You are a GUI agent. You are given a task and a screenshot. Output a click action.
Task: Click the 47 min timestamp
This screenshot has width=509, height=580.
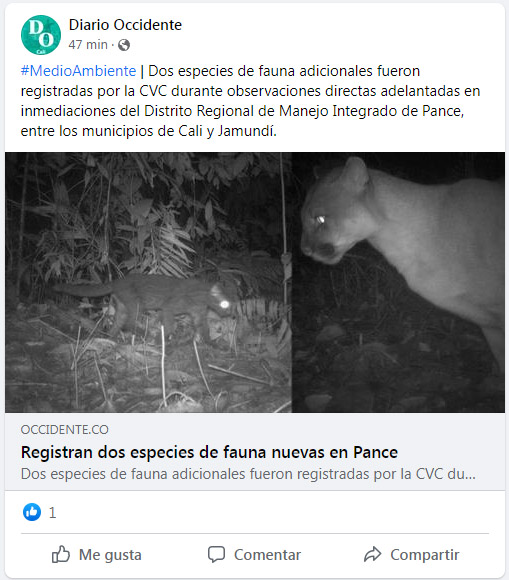click(x=88, y=45)
